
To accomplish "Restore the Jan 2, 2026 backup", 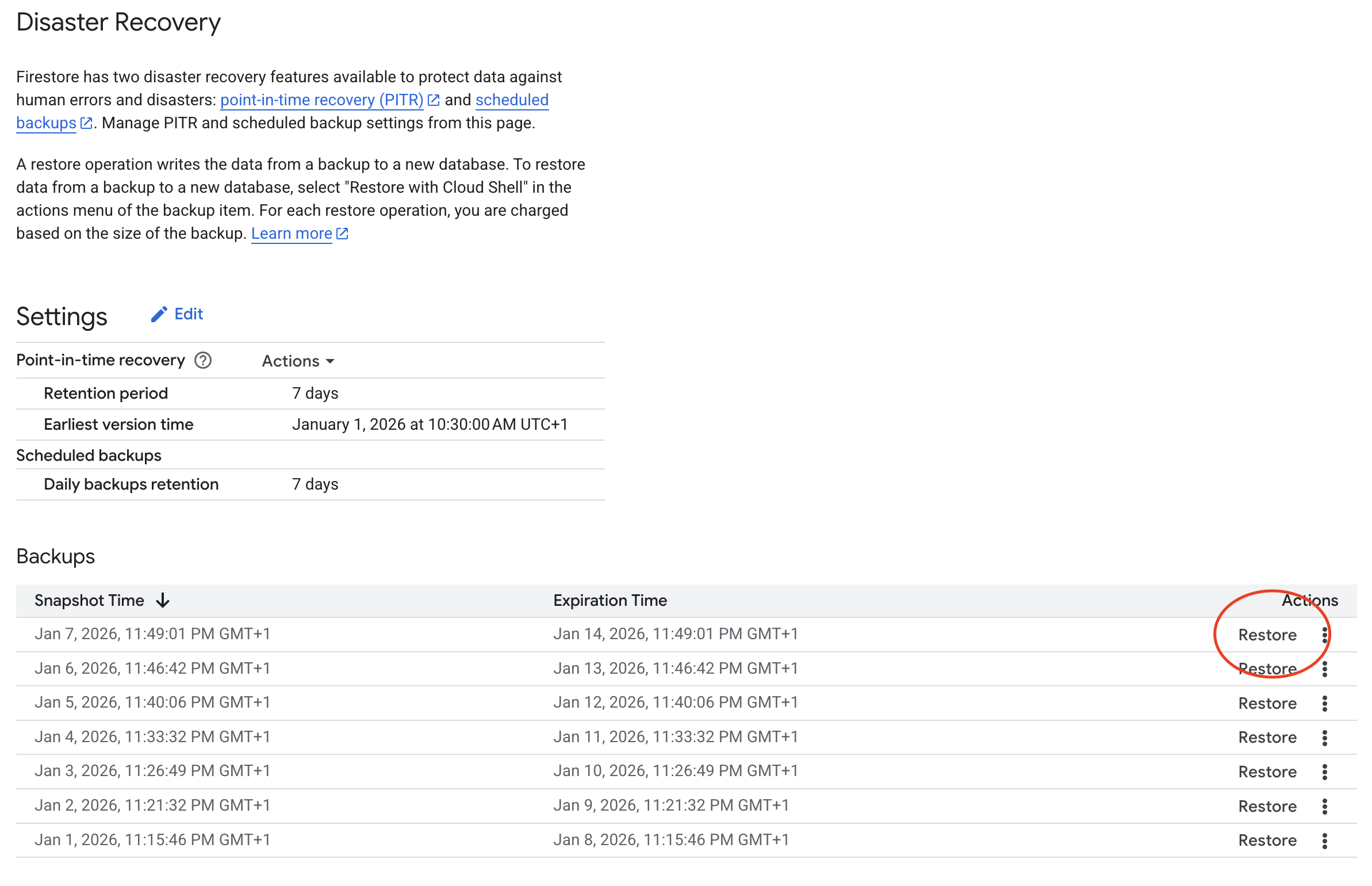I will (1267, 806).
